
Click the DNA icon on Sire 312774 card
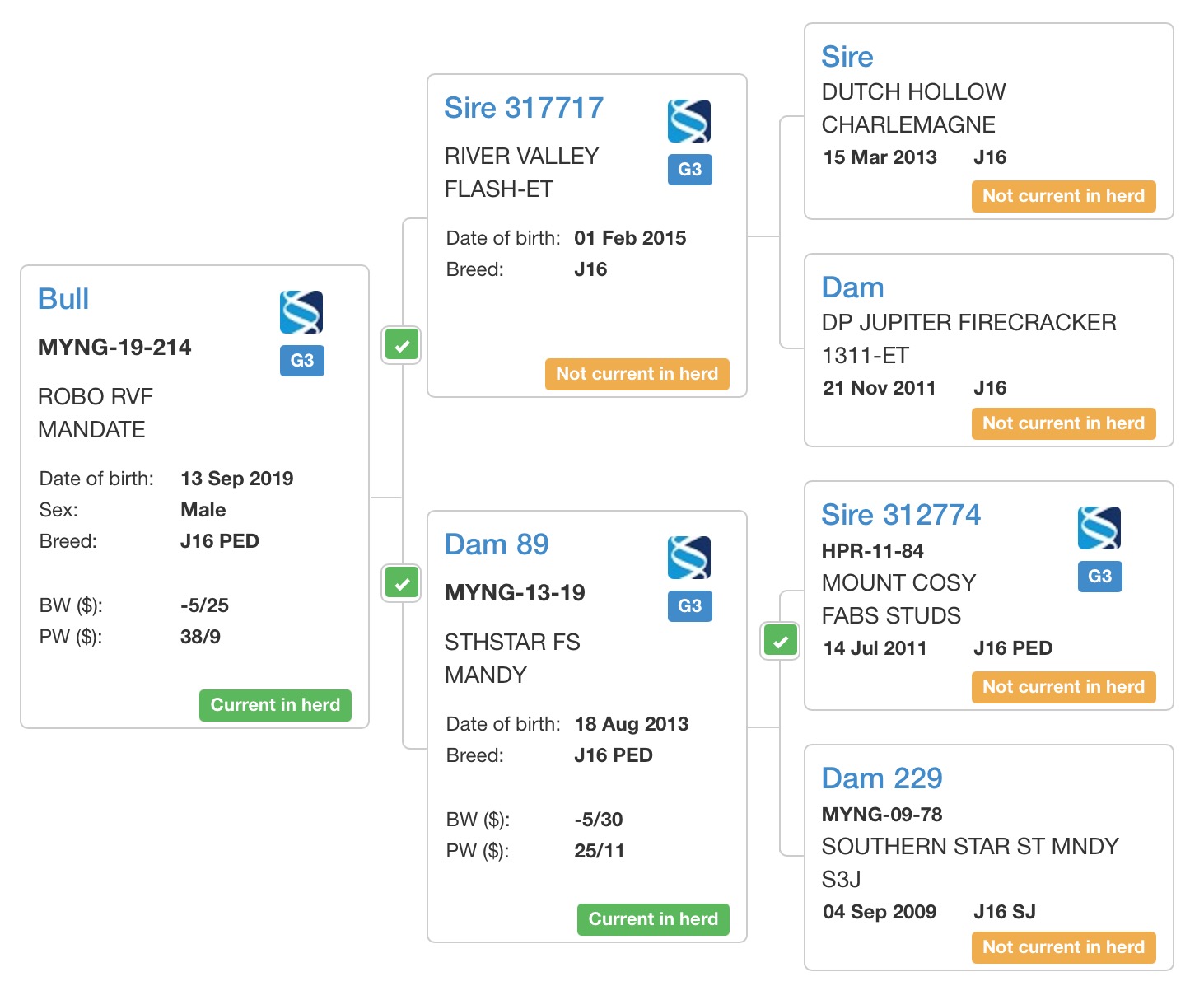[x=1099, y=528]
